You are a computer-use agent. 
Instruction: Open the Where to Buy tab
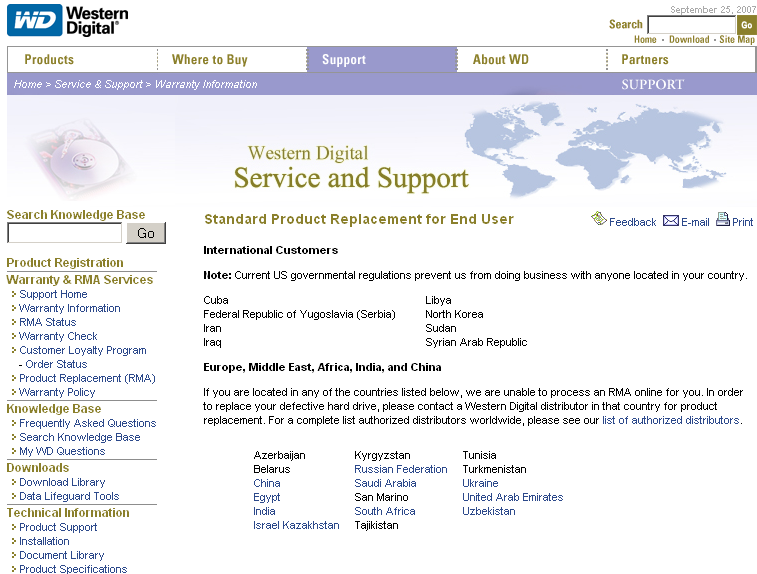[210, 59]
